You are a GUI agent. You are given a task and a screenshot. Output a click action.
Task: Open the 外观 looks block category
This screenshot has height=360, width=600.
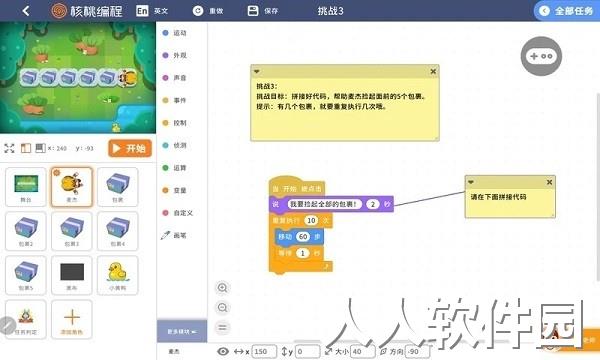pos(175,55)
